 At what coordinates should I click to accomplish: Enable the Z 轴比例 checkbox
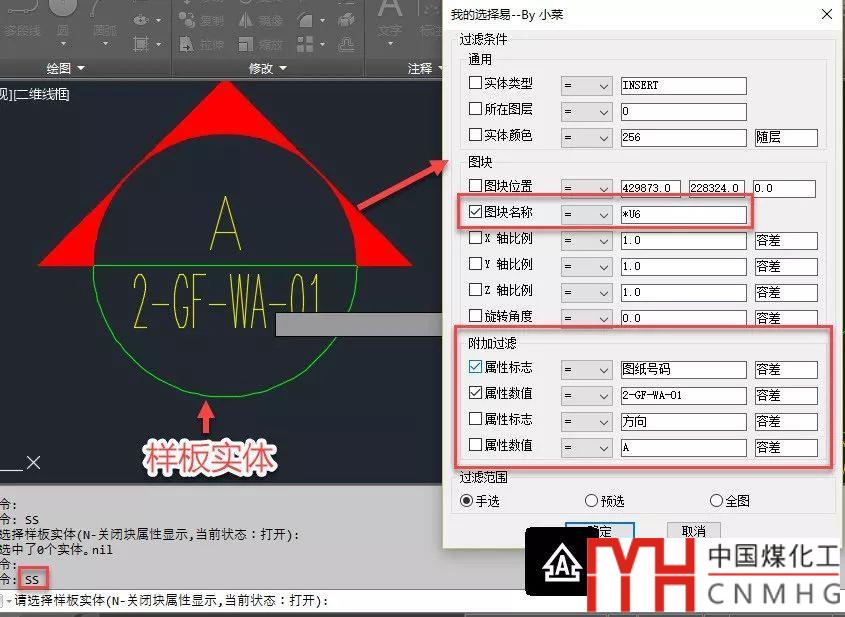(x=475, y=289)
